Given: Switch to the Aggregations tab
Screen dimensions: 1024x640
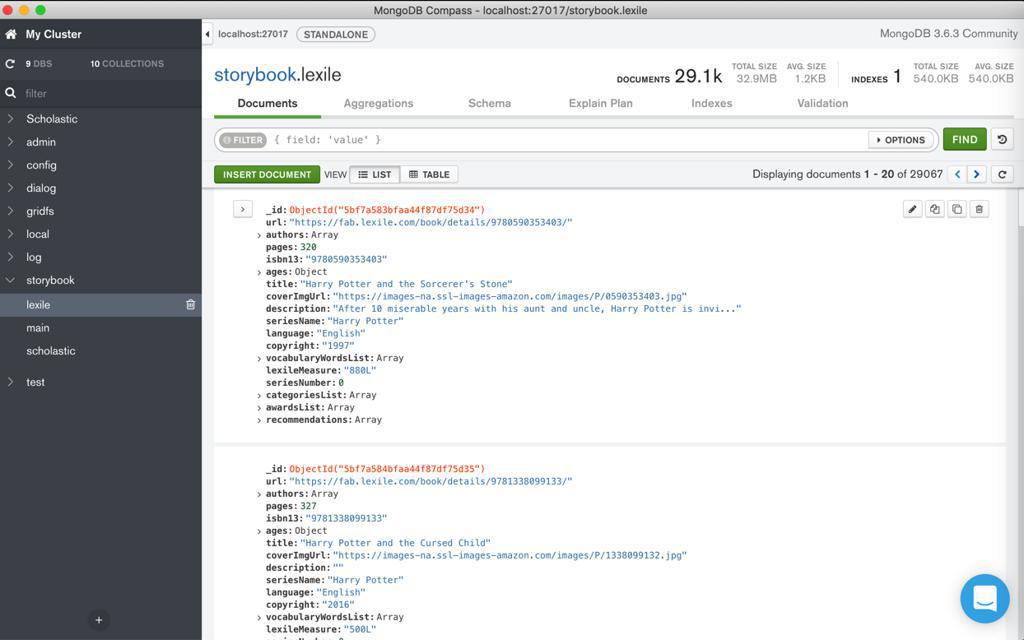Looking at the screenshot, I should coord(378,103).
